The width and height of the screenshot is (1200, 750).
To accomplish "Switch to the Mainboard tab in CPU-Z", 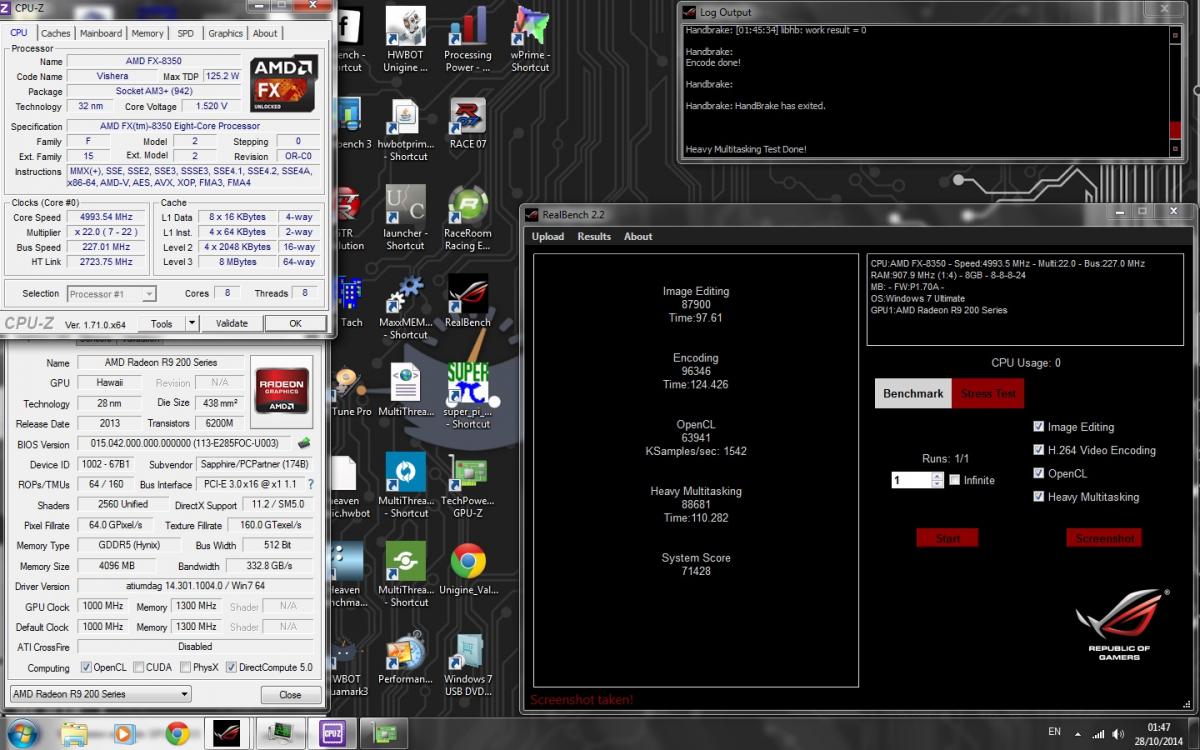I will point(101,33).
